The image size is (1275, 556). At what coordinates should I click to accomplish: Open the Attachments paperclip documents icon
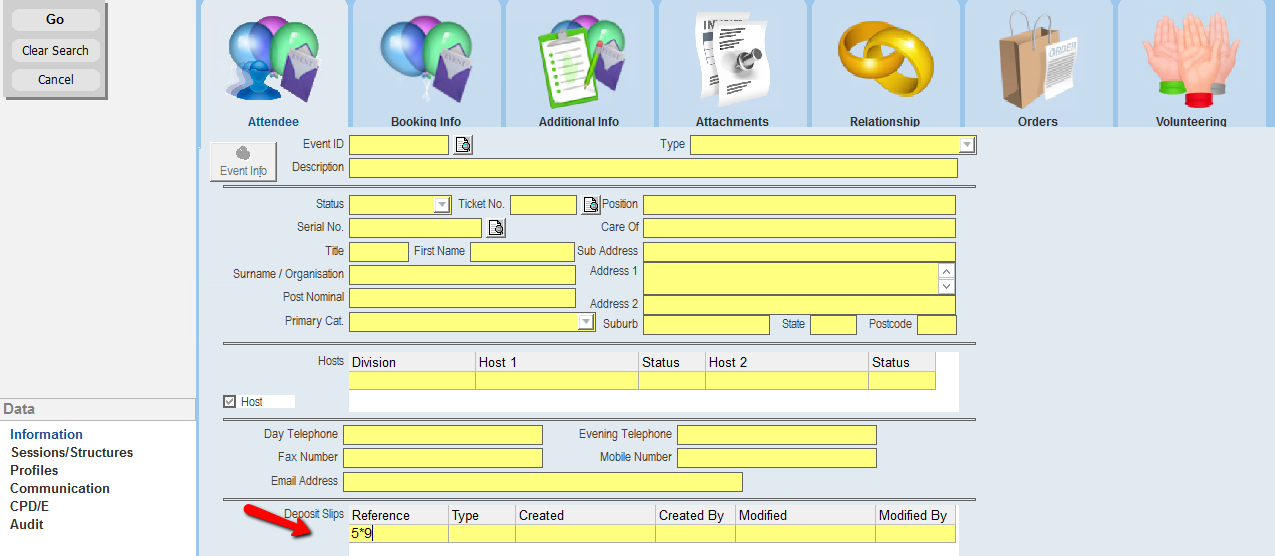click(732, 62)
